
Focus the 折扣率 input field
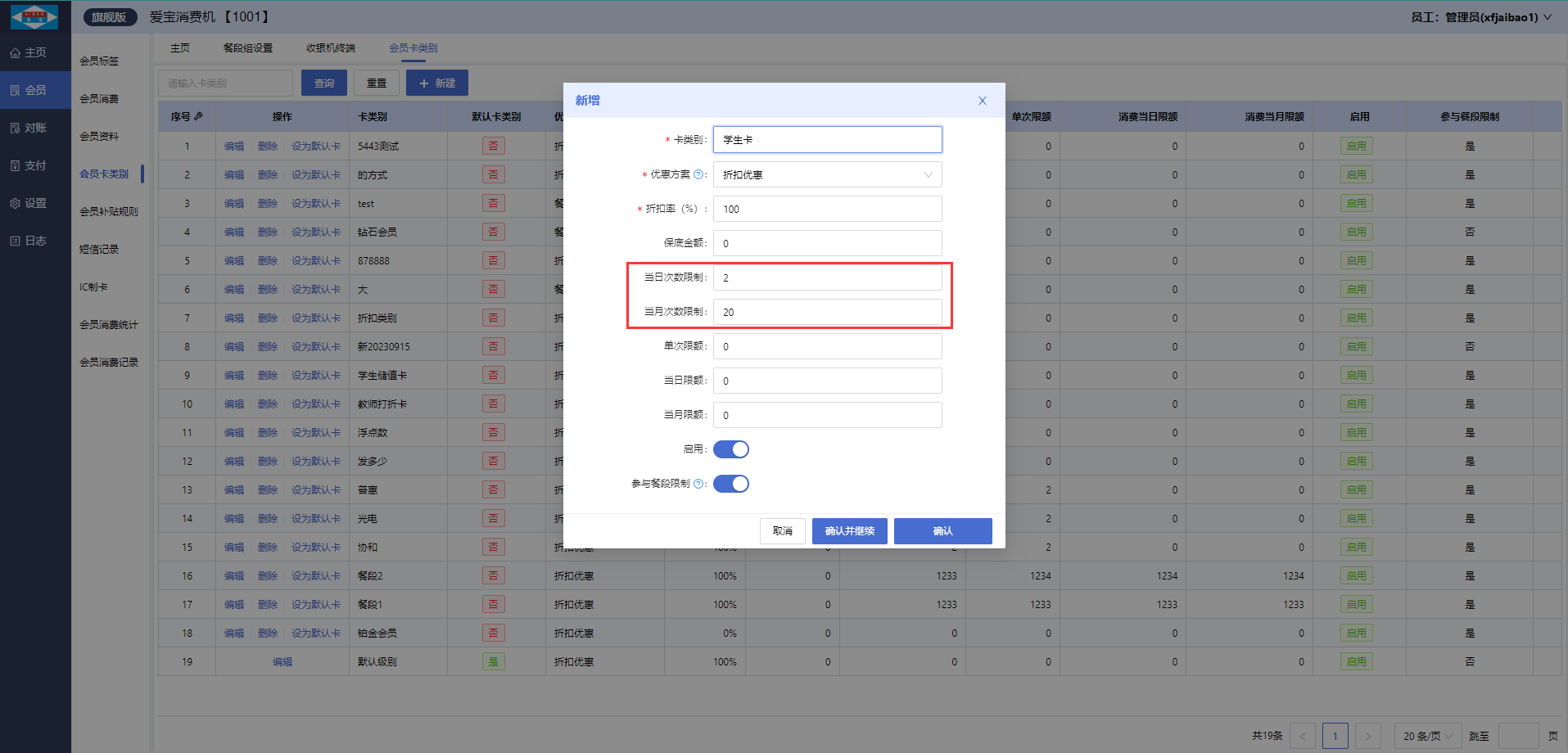(x=827, y=209)
